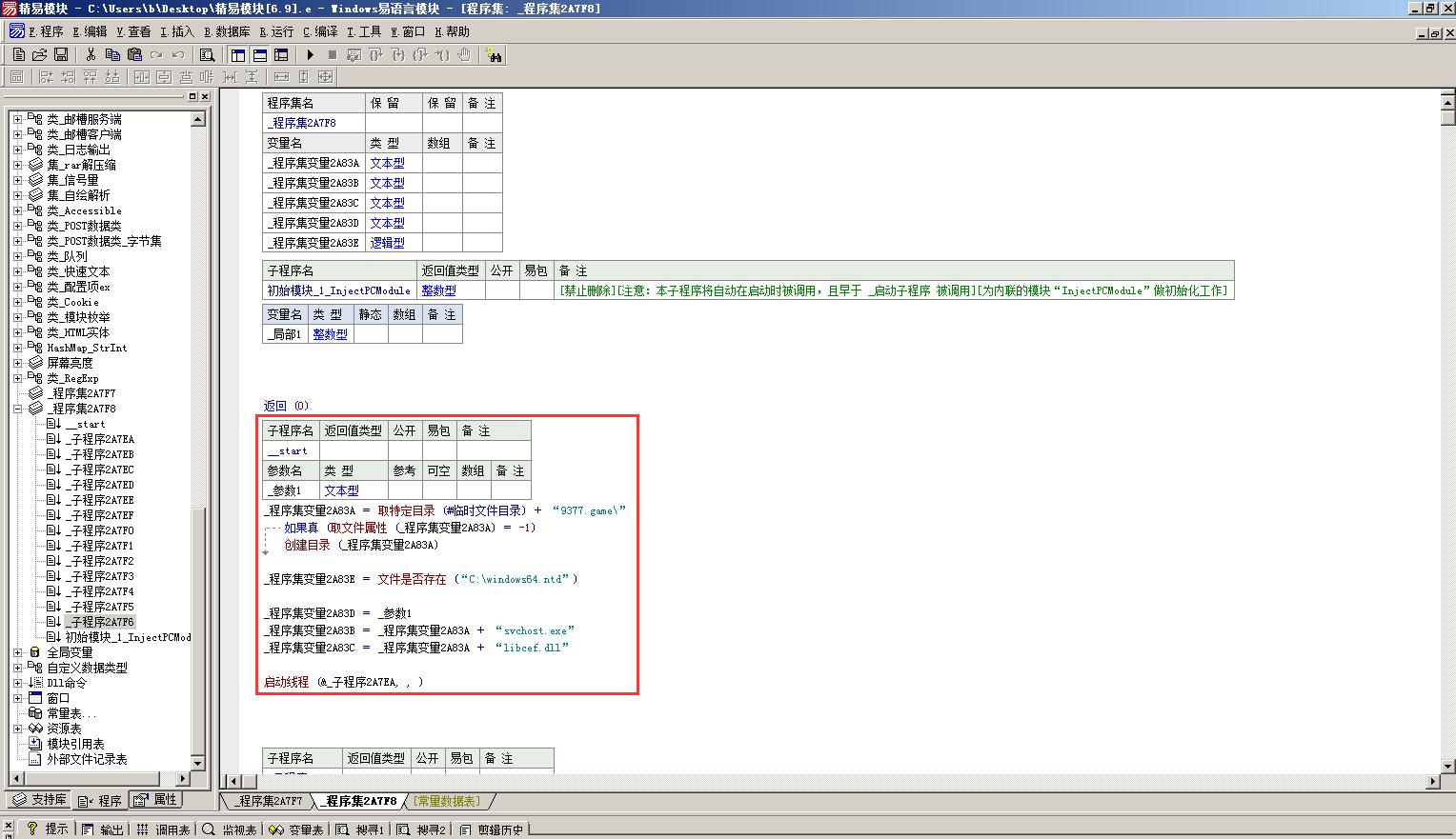
Task: Open the C.编译 menu
Action: click(319, 31)
